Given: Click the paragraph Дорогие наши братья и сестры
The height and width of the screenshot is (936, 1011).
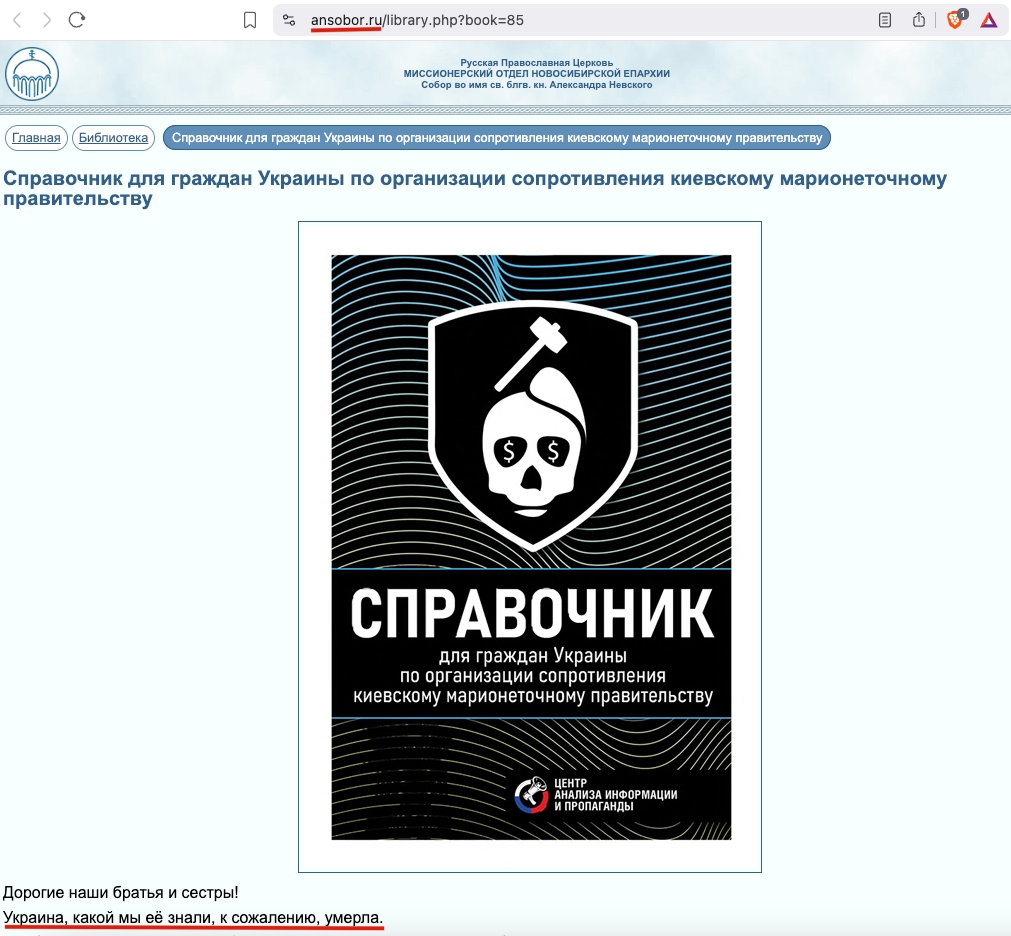Looking at the screenshot, I should tap(121, 892).
